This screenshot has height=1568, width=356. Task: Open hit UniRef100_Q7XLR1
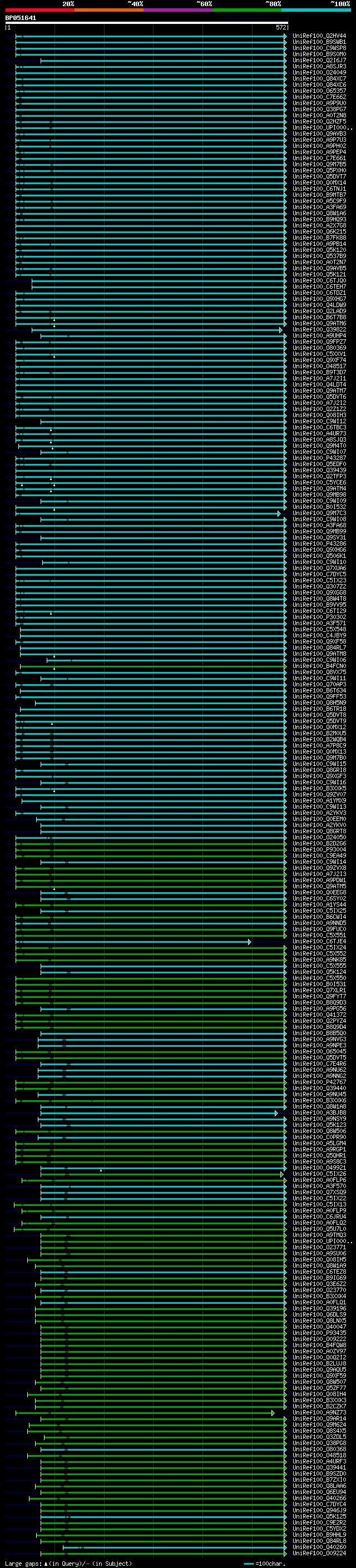coord(319,990)
